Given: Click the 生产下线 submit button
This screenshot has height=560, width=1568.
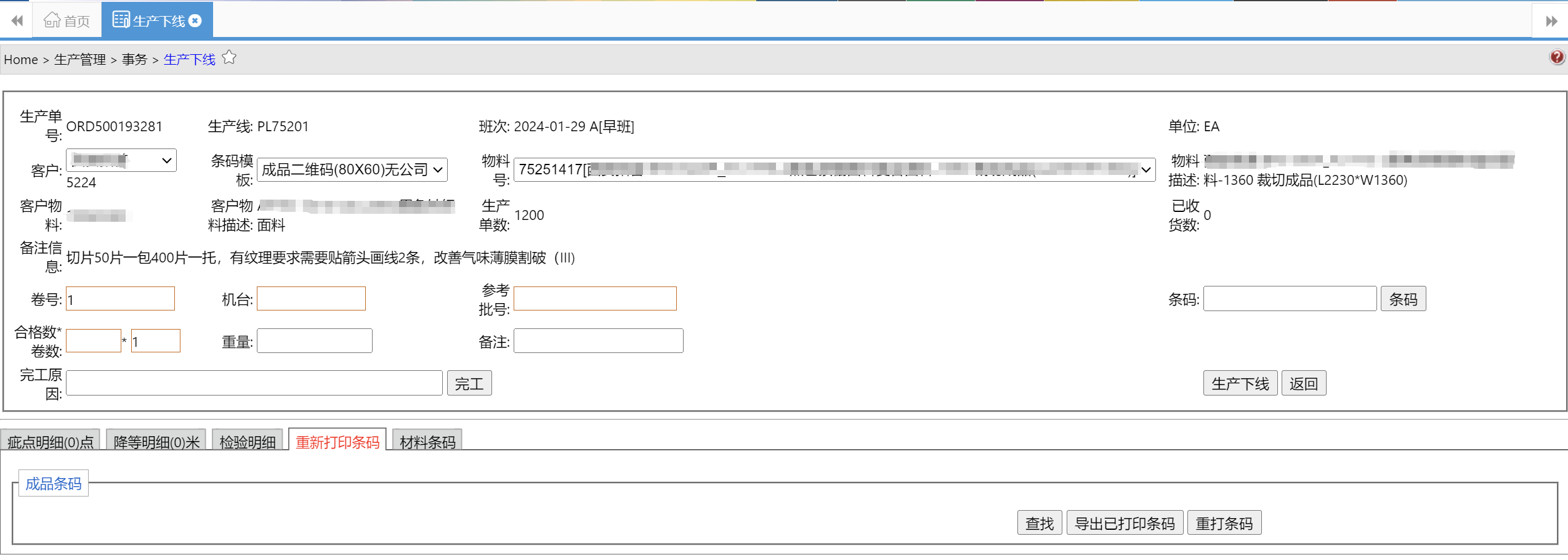Looking at the screenshot, I should pyautogui.click(x=1240, y=384).
